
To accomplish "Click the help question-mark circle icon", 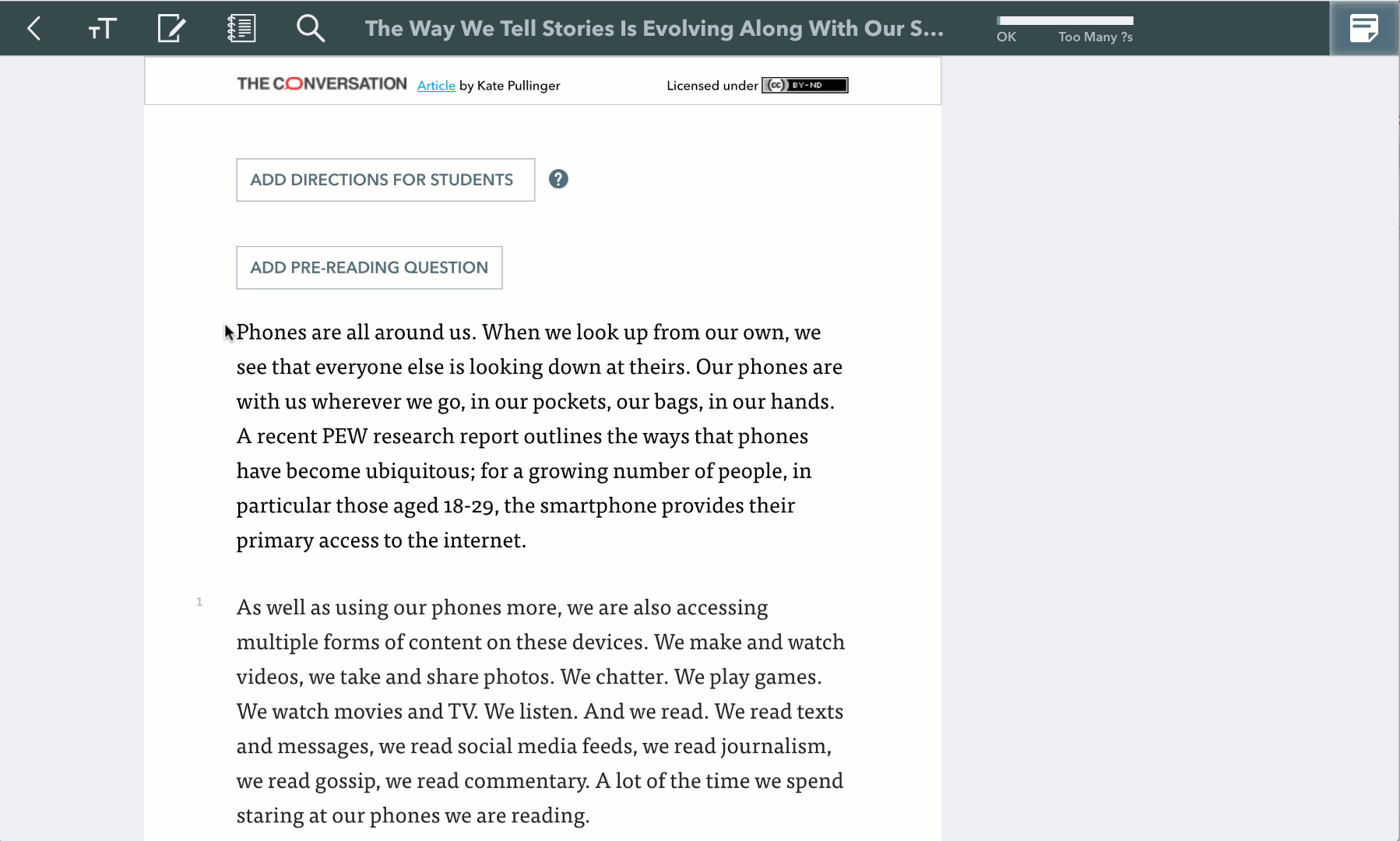I will pyautogui.click(x=559, y=179).
